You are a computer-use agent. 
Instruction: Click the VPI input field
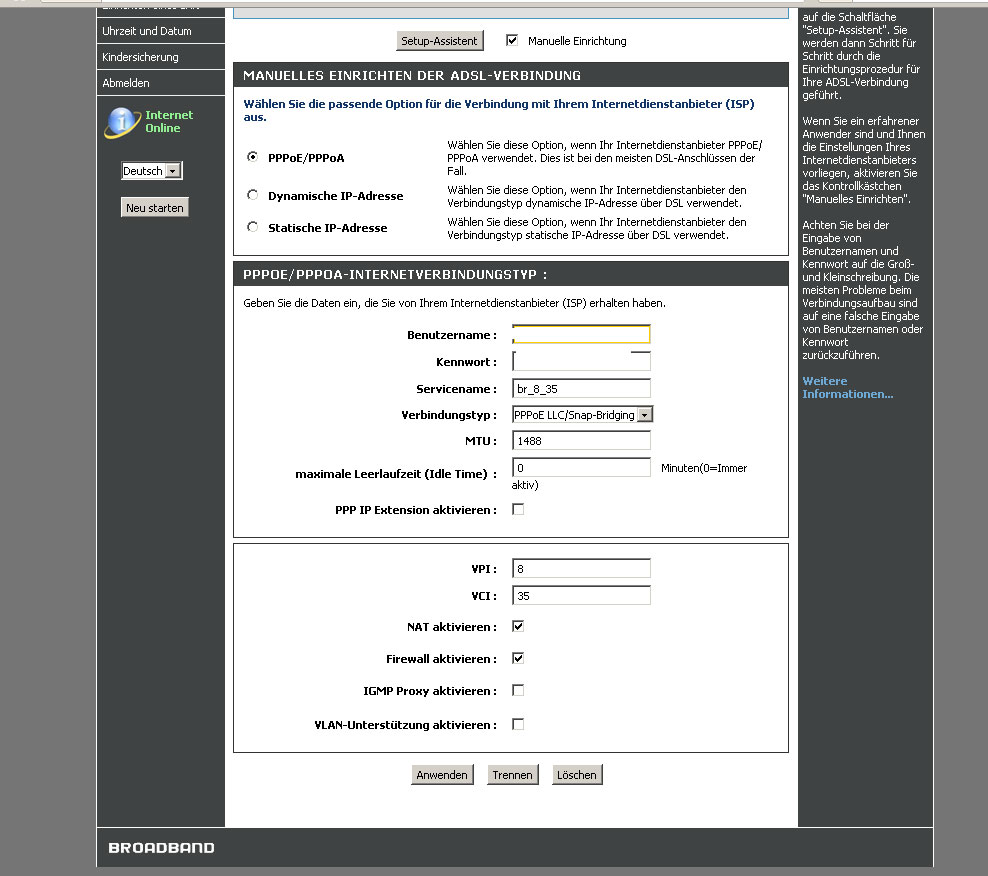point(581,569)
